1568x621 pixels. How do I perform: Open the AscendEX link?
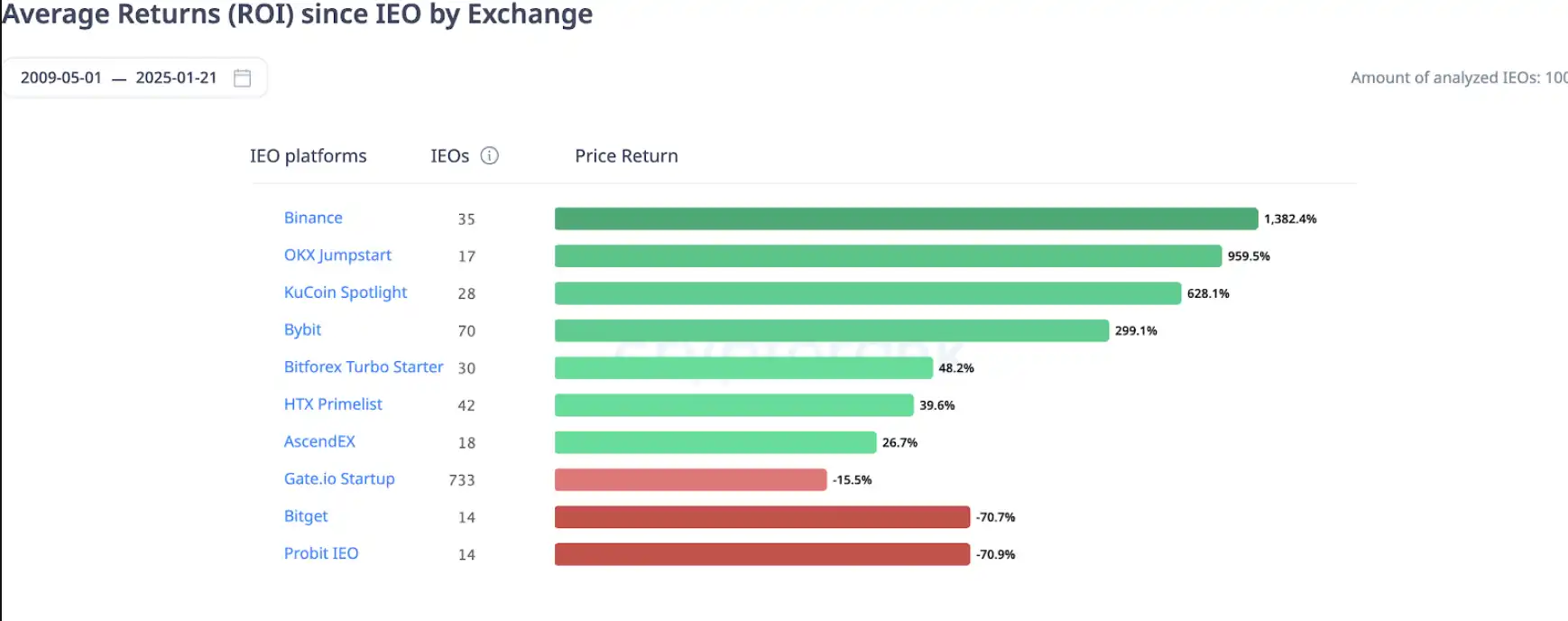319,441
